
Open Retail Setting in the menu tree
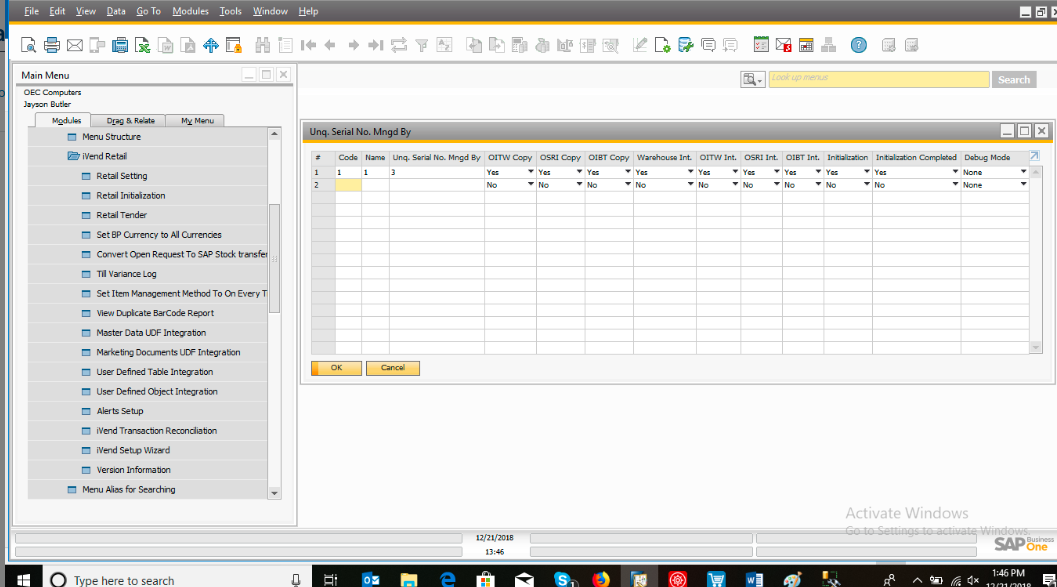point(121,176)
